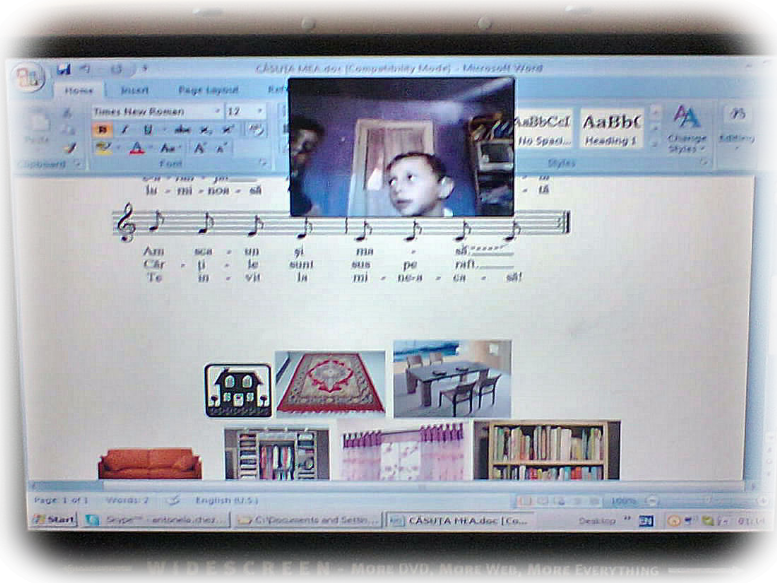This screenshot has height=583, width=777.
Task: Select the Format Painter brush icon
Action: (70, 148)
